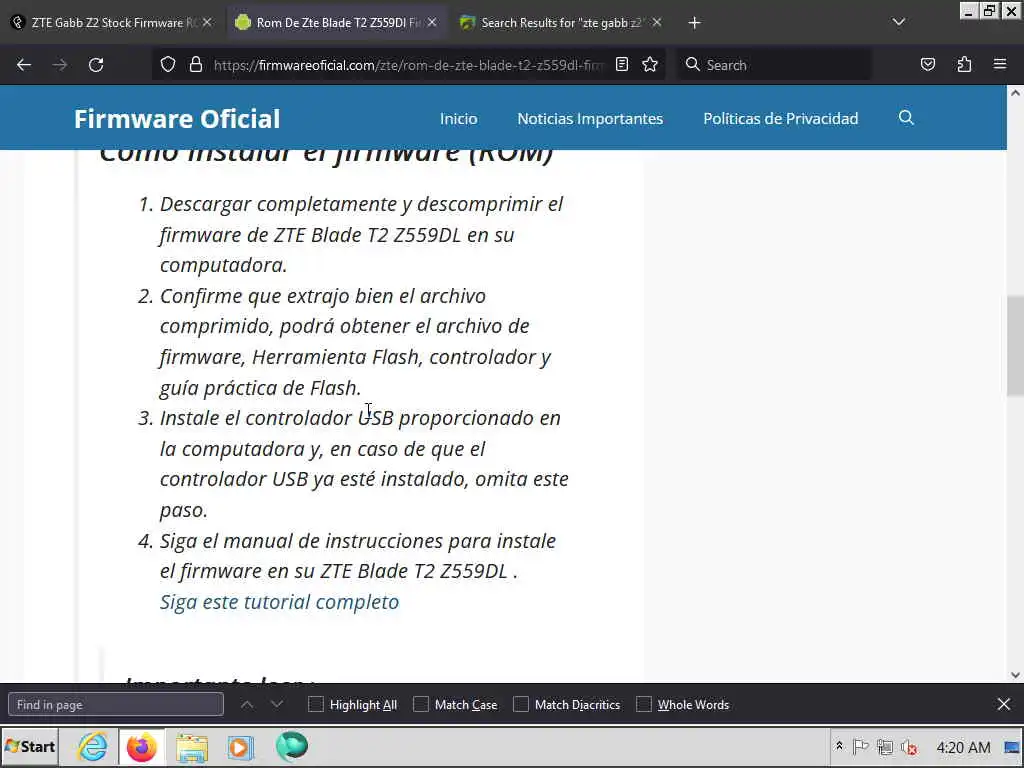
Task: Follow the Siga este tutorial completo link
Action: pyautogui.click(x=279, y=601)
